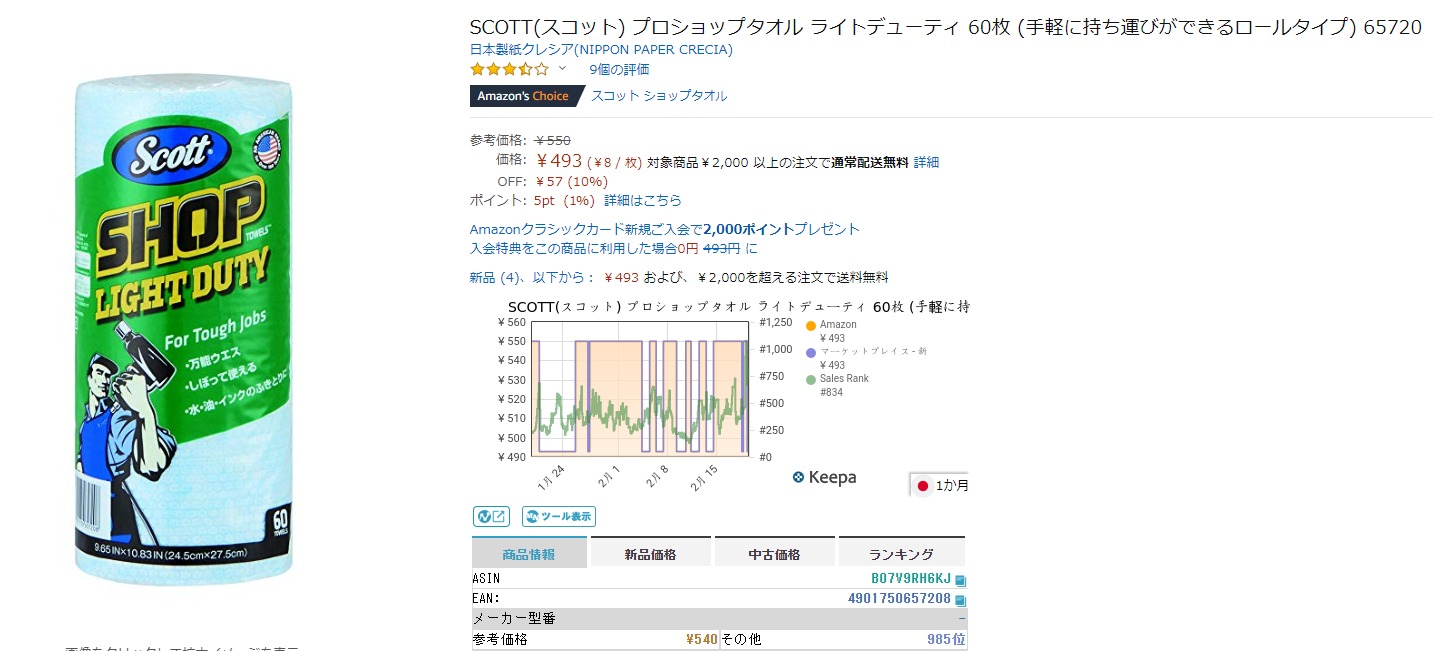Screen dimensions: 1433x651
Task: Click the Japan flag icon by 1か月
Action: (923, 486)
